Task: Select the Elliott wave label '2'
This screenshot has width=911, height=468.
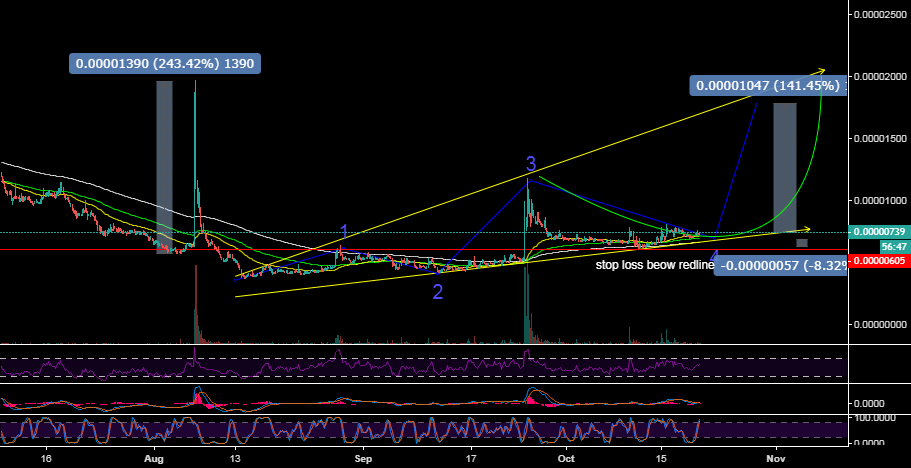Action: click(x=438, y=291)
